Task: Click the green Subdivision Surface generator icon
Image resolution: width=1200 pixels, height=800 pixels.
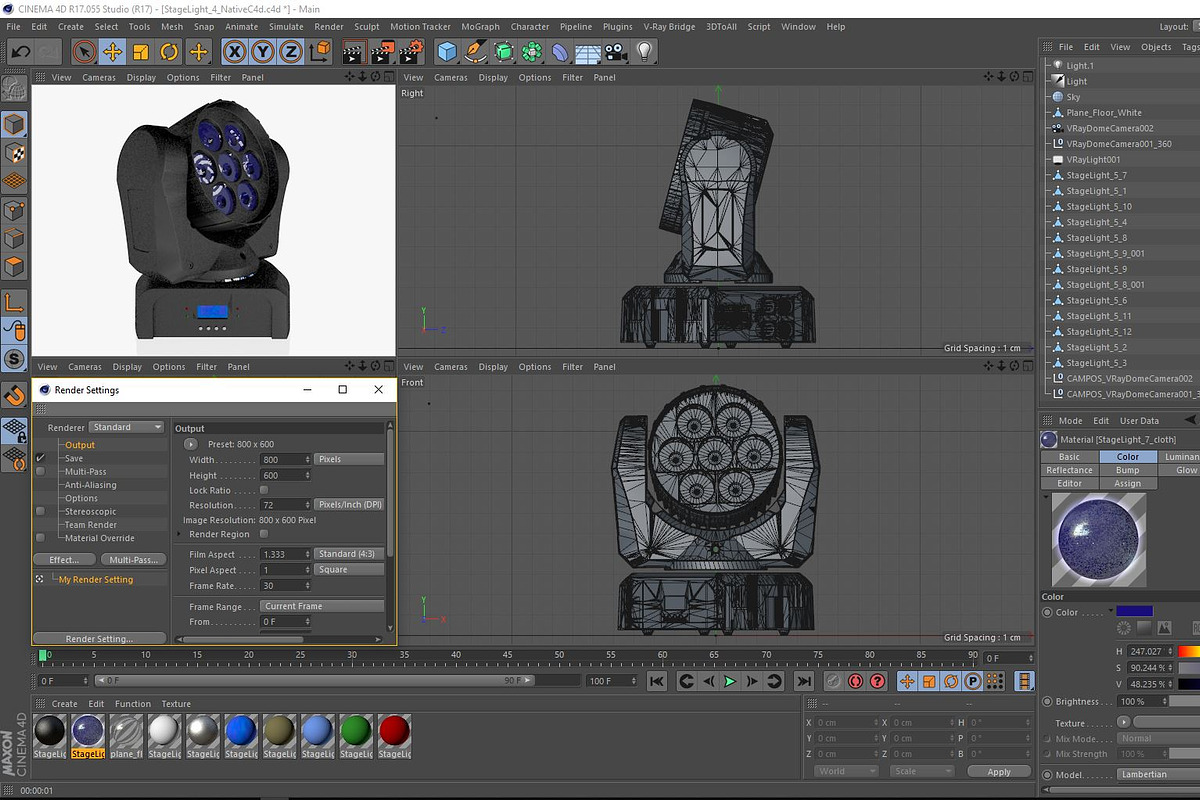Action: [x=504, y=51]
